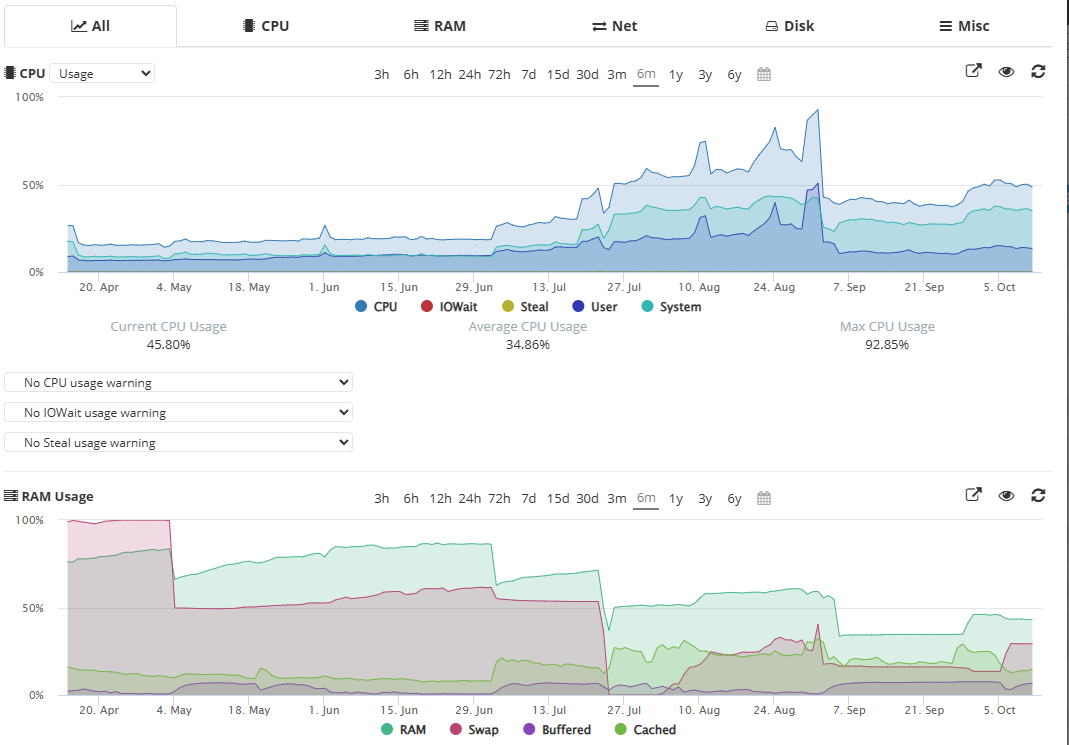Set RAM chart range to 72h
The height and width of the screenshot is (745, 1069).
(x=499, y=498)
